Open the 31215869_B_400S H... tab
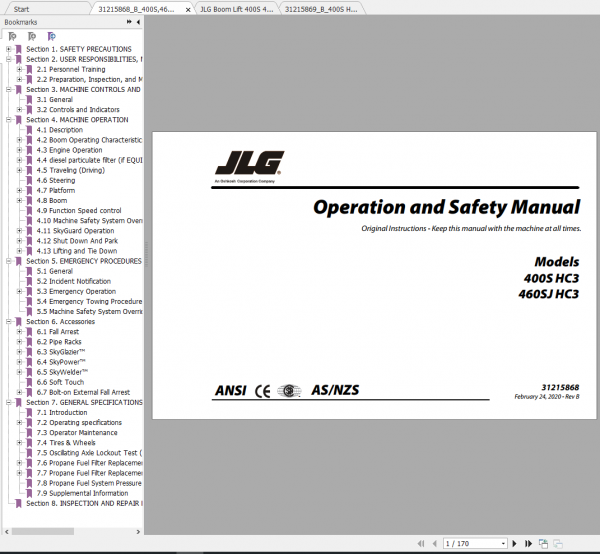The image size is (600, 554). pyautogui.click(x=321, y=9)
